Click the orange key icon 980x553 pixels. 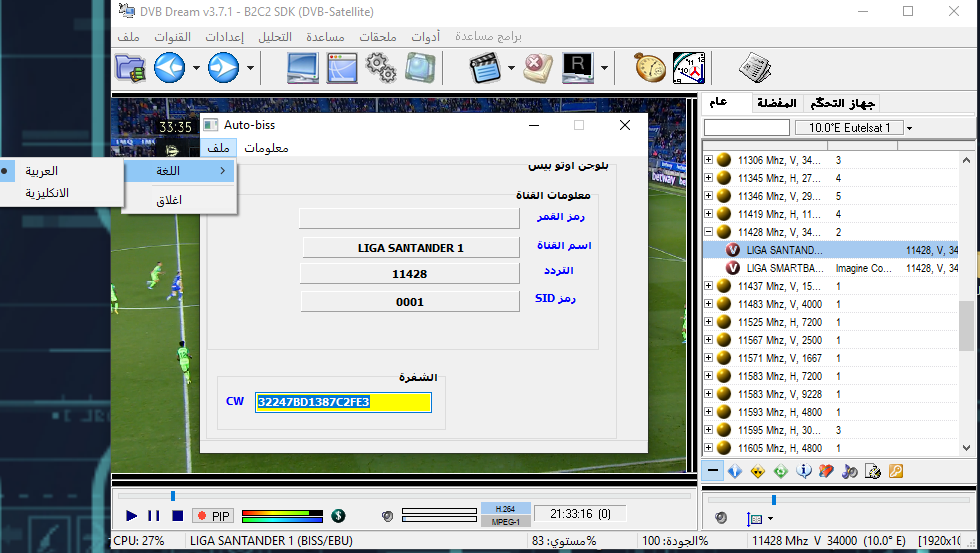tap(896, 471)
